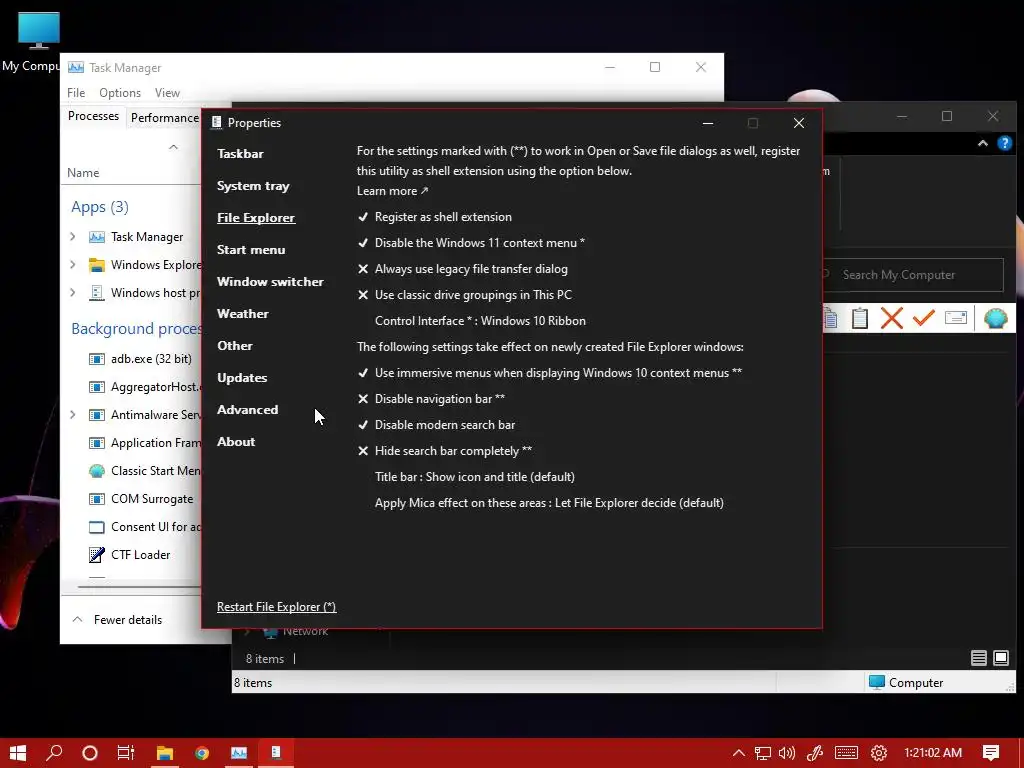
Task: Open the Window switcher section
Action: [x=270, y=282]
